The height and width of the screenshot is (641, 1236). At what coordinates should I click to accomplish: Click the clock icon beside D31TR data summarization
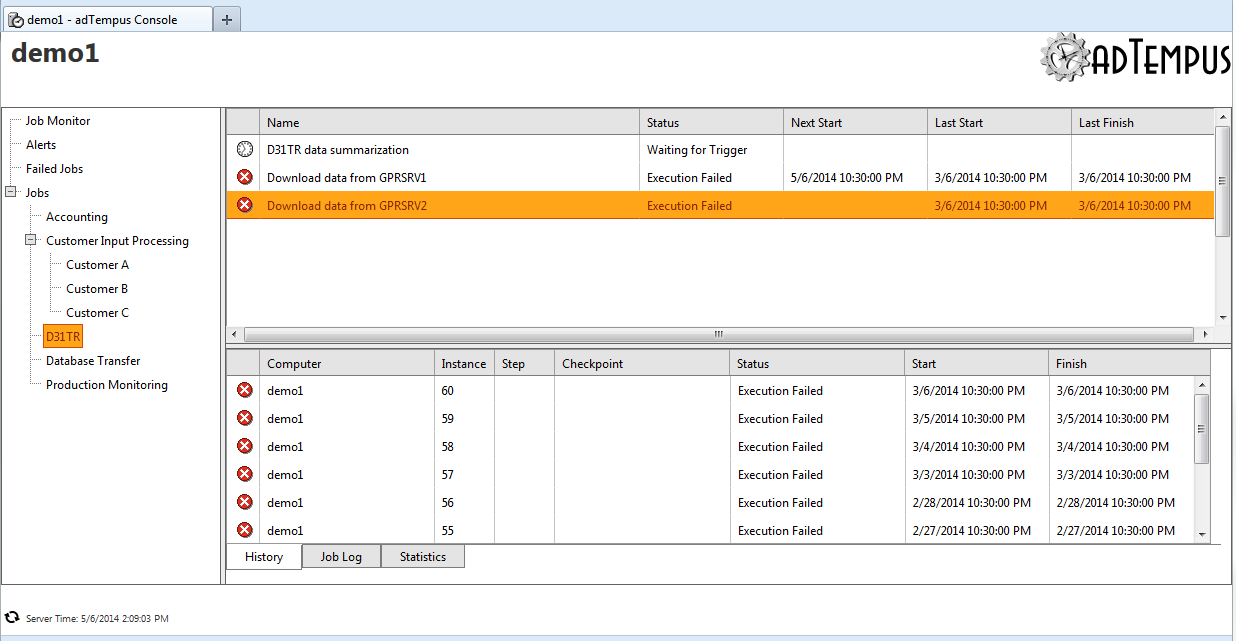coord(245,150)
